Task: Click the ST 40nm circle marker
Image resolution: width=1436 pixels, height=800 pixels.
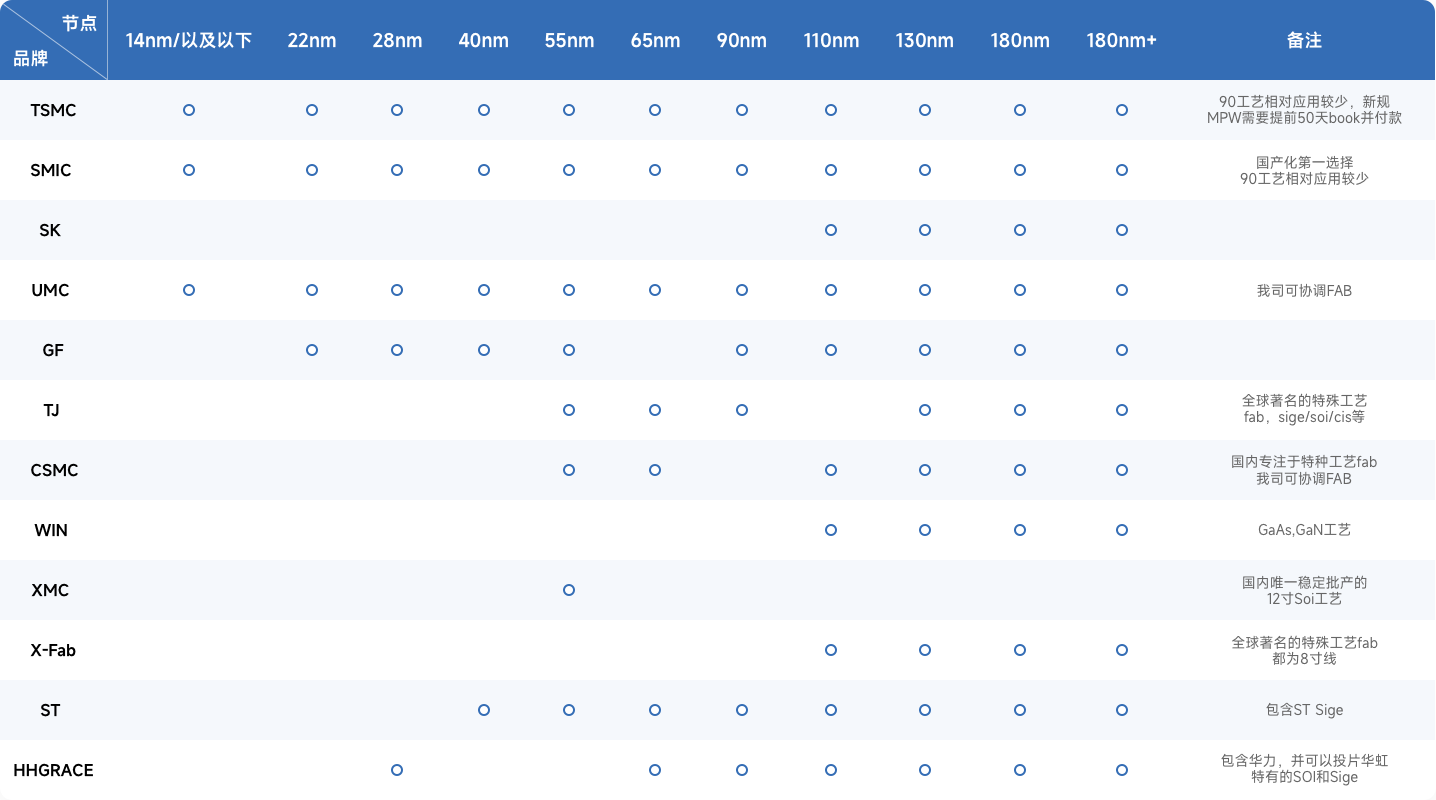Action: pos(484,710)
